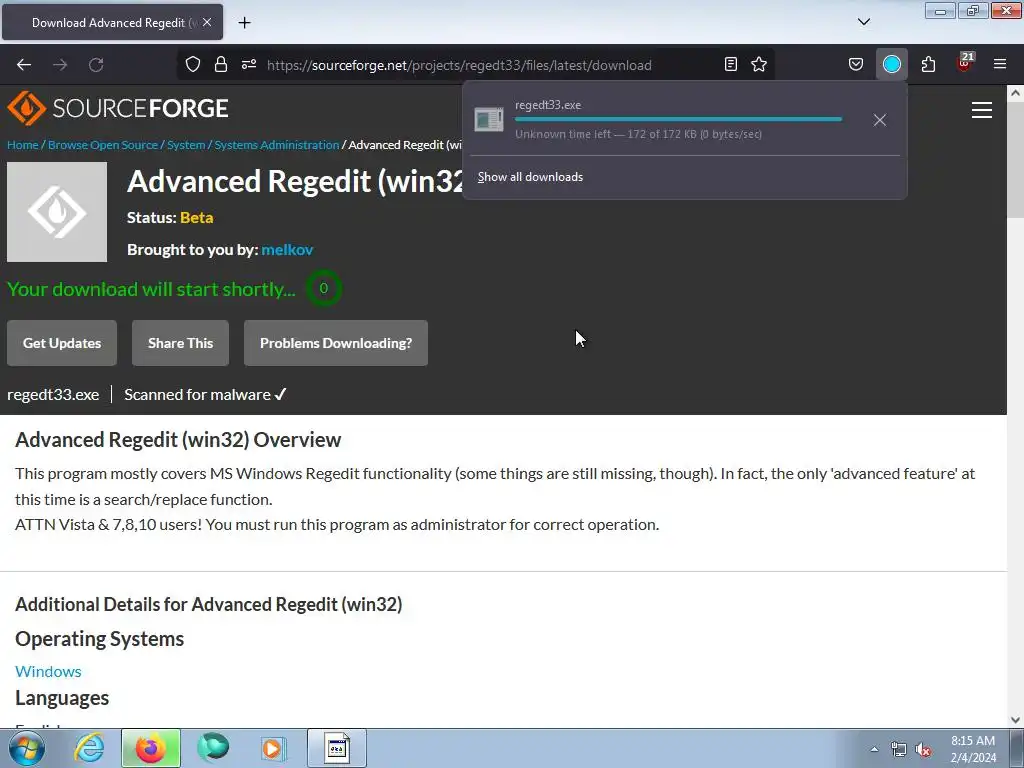Open the SourceForge hamburger menu

[982, 110]
